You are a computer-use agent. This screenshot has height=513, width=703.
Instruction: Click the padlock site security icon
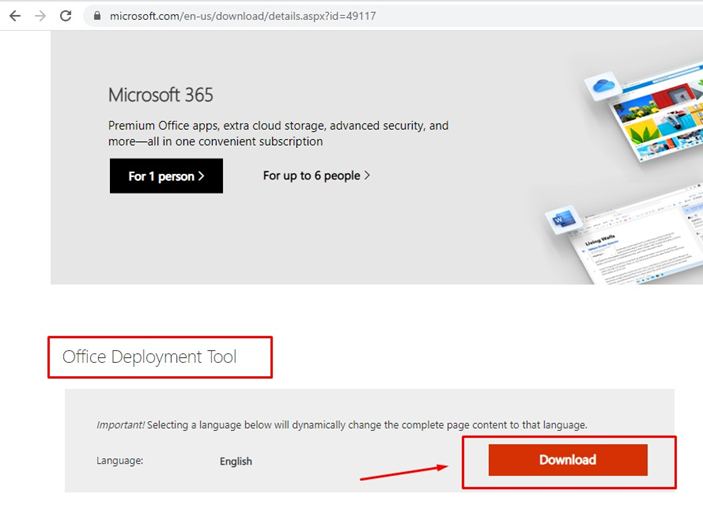[97, 16]
